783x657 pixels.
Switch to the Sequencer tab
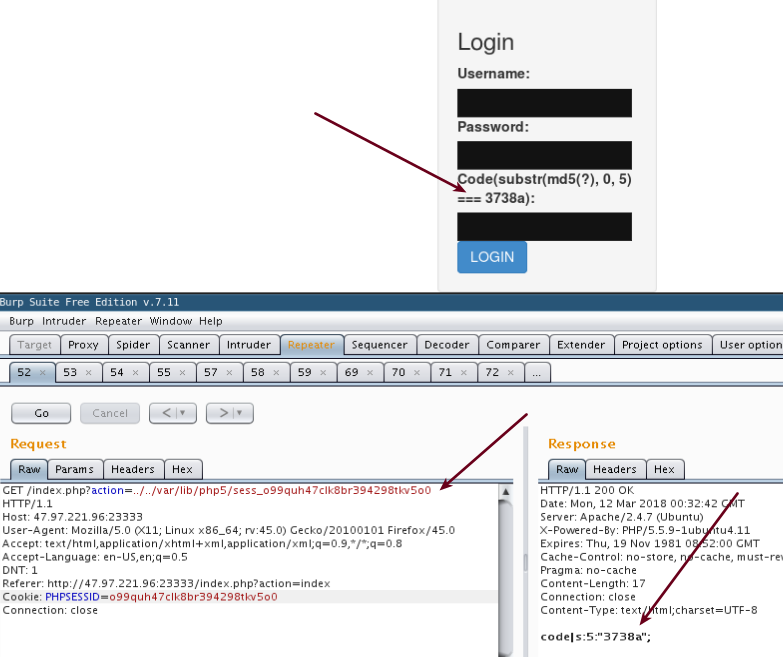point(380,345)
